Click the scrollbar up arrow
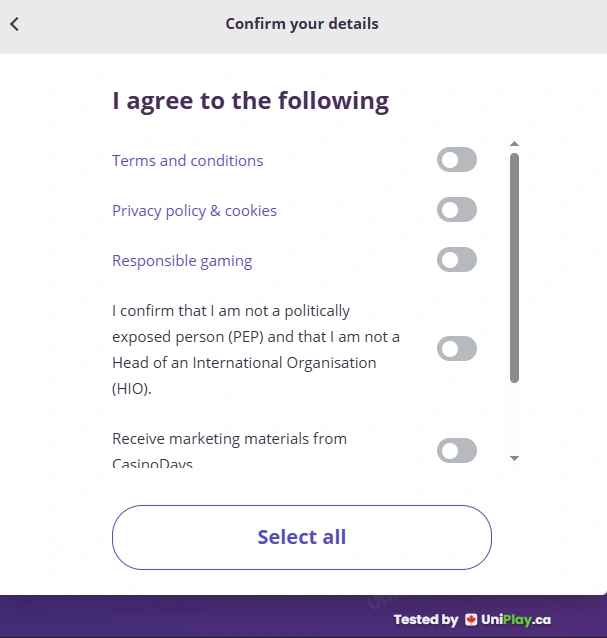 click(x=514, y=144)
